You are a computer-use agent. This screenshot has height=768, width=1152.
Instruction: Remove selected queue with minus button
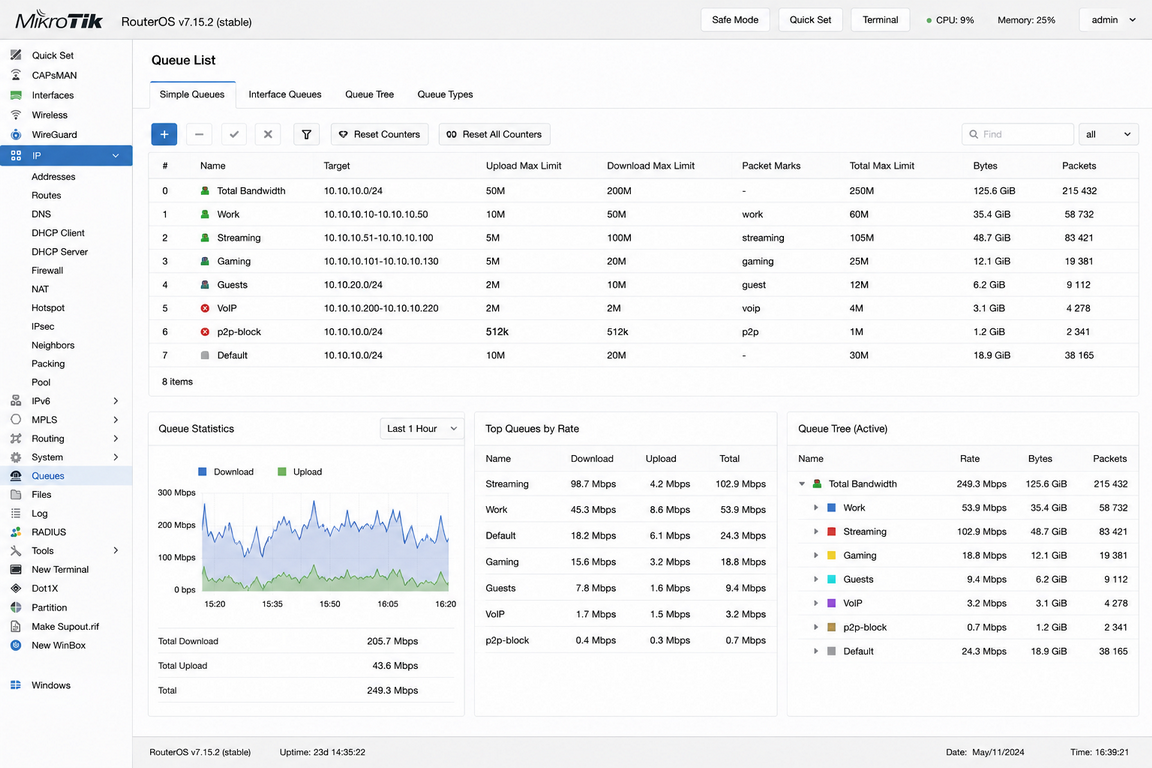pos(199,134)
